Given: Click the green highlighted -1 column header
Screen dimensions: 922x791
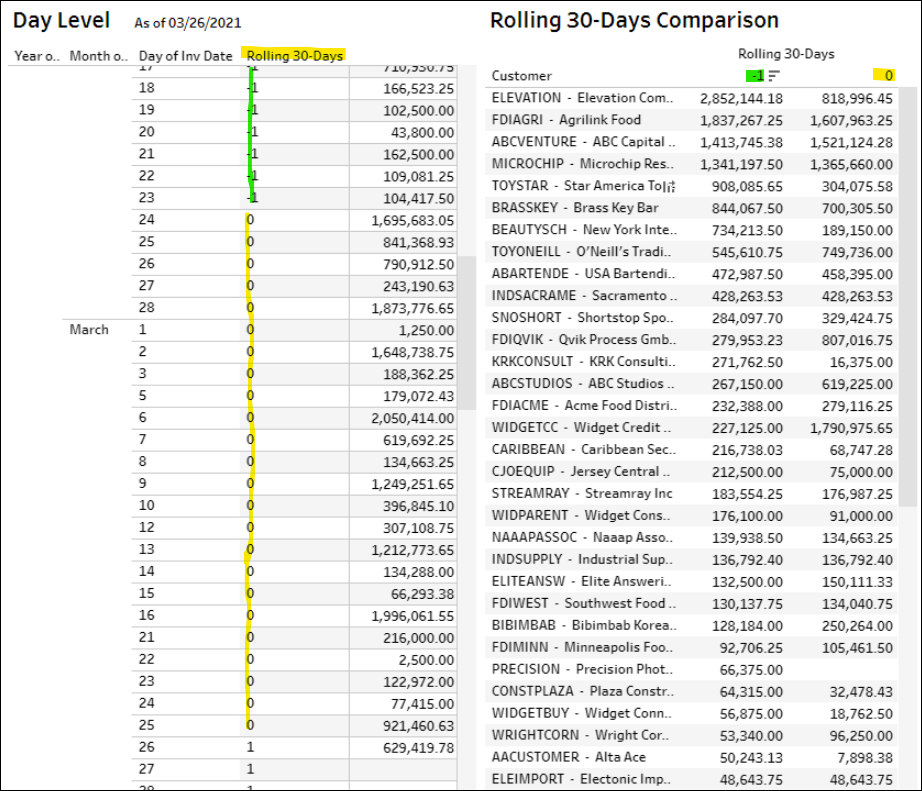Looking at the screenshot, I should pos(758,76).
